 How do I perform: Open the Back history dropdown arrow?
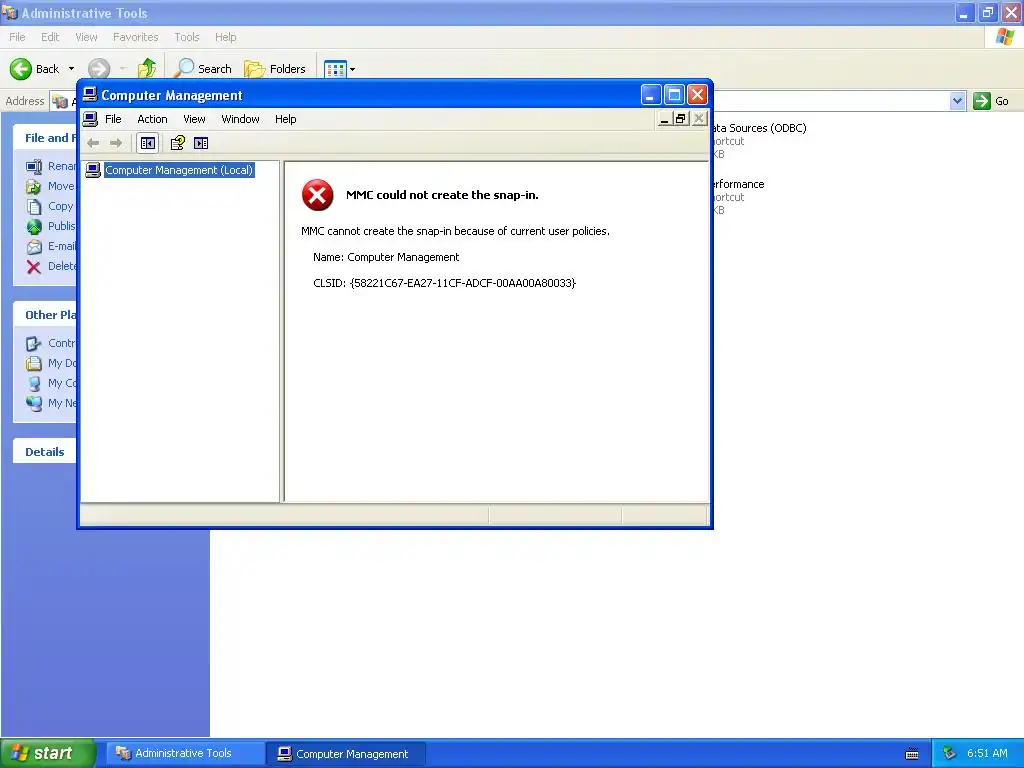(71, 69)
